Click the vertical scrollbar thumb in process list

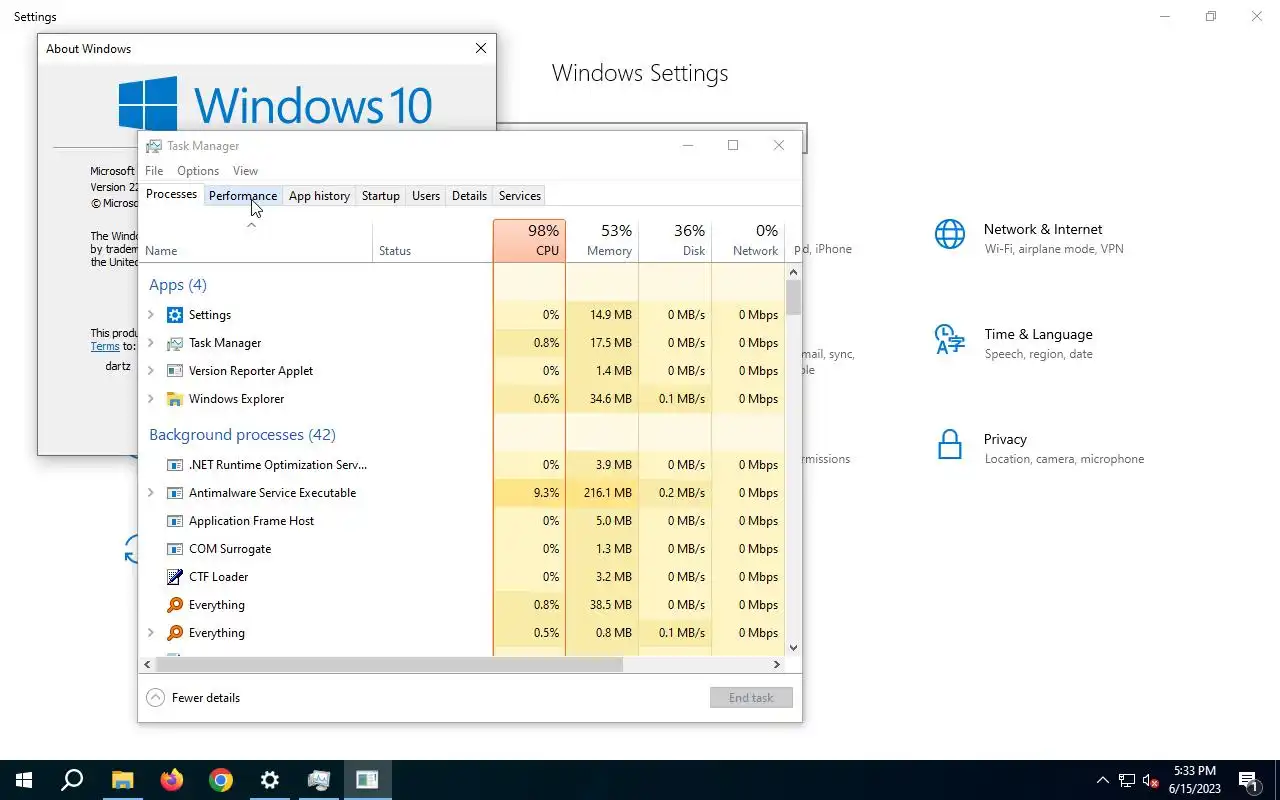pyautogui.click(x=794, y=298)
